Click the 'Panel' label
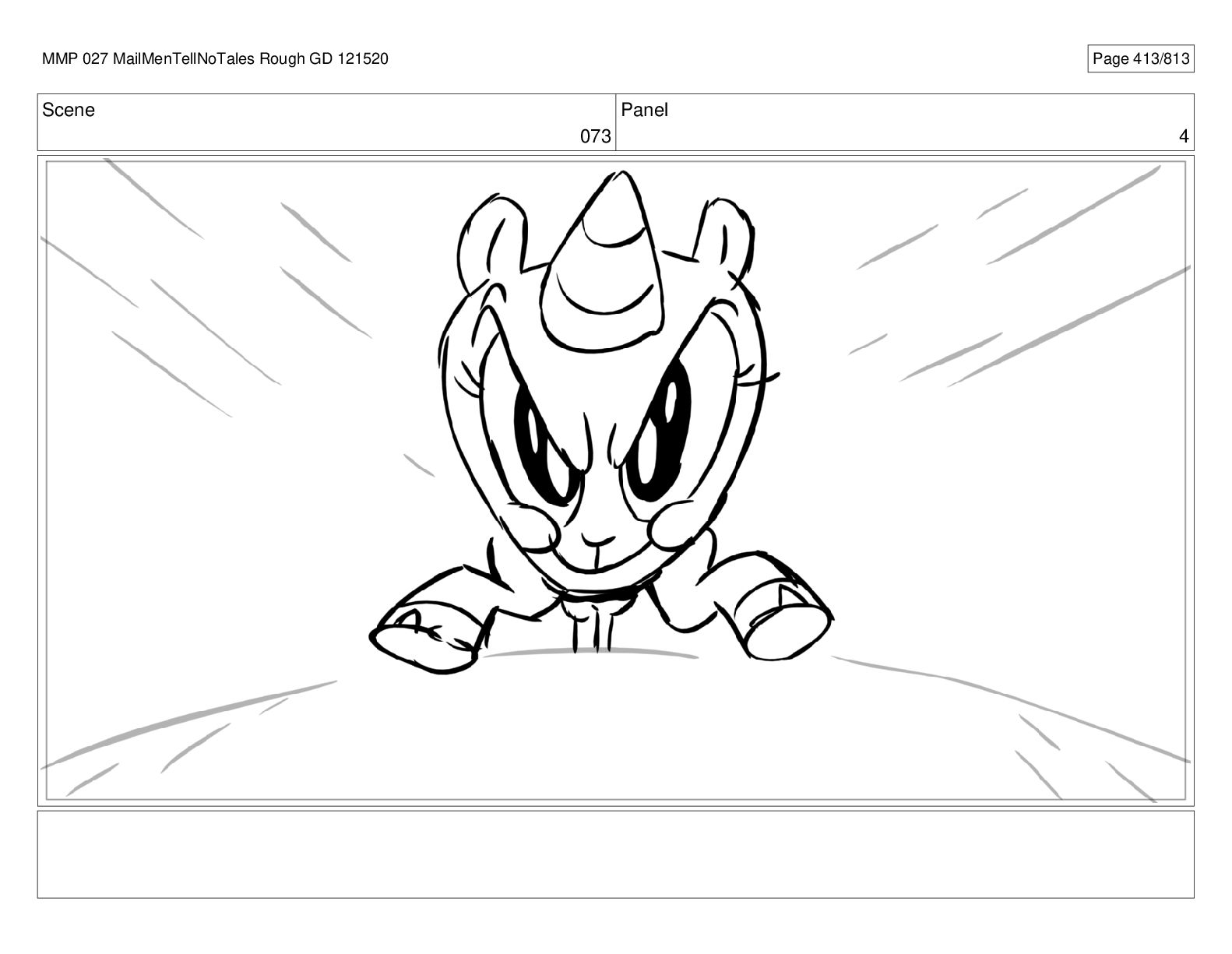This screenshot has height=954, width=1232. [645, 111]
